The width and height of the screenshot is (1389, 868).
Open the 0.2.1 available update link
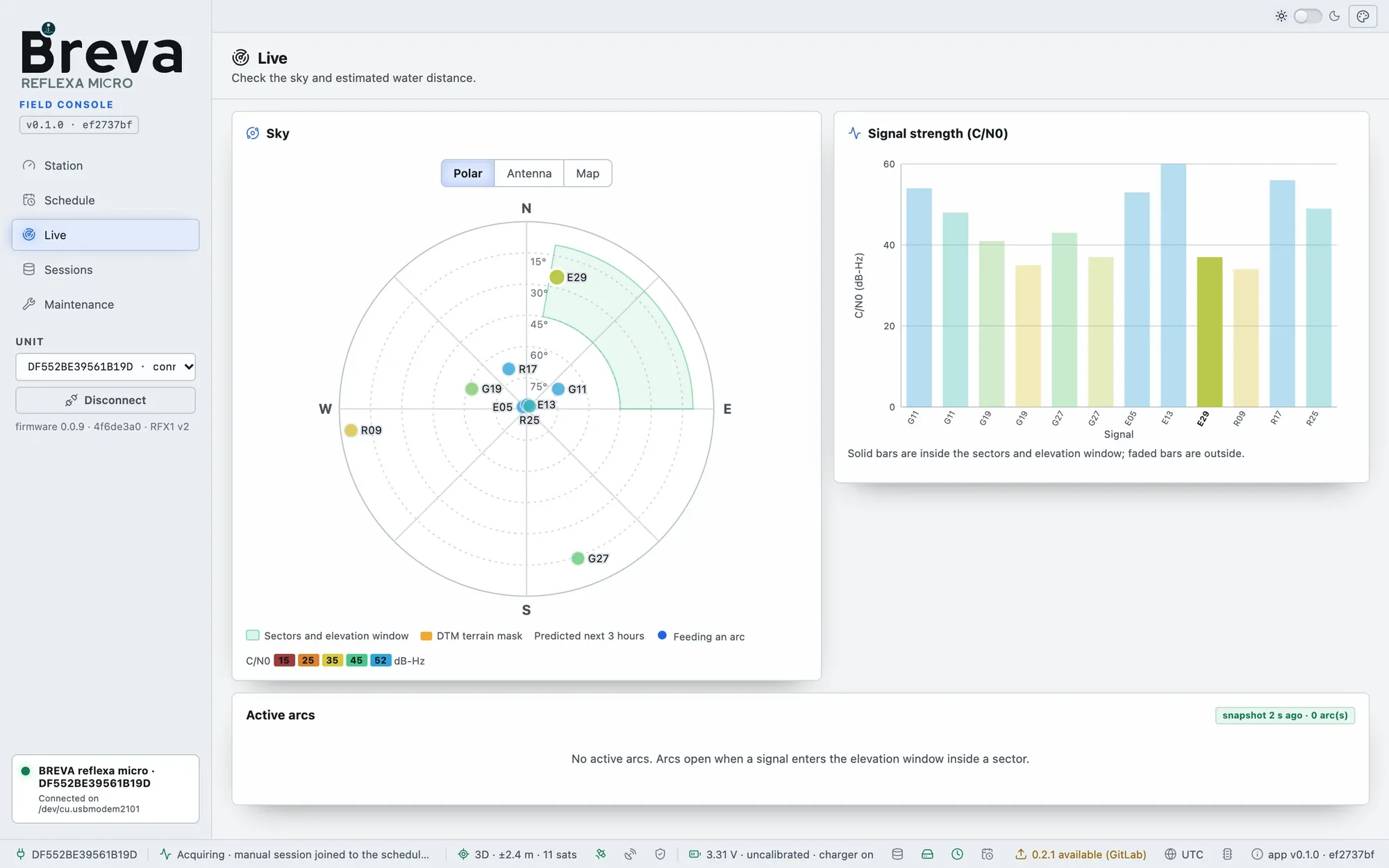click(x=1081, y=854)
